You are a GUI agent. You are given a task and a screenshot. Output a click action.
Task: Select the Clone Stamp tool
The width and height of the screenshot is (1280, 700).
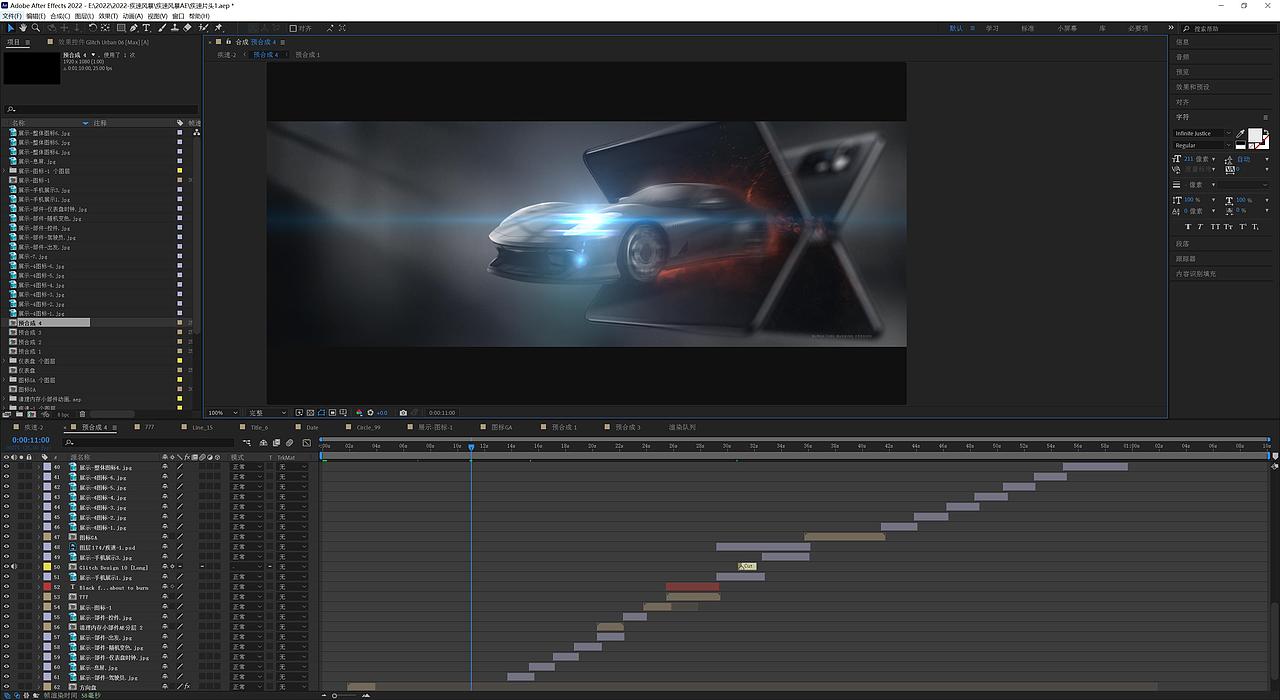coord(175,28)
